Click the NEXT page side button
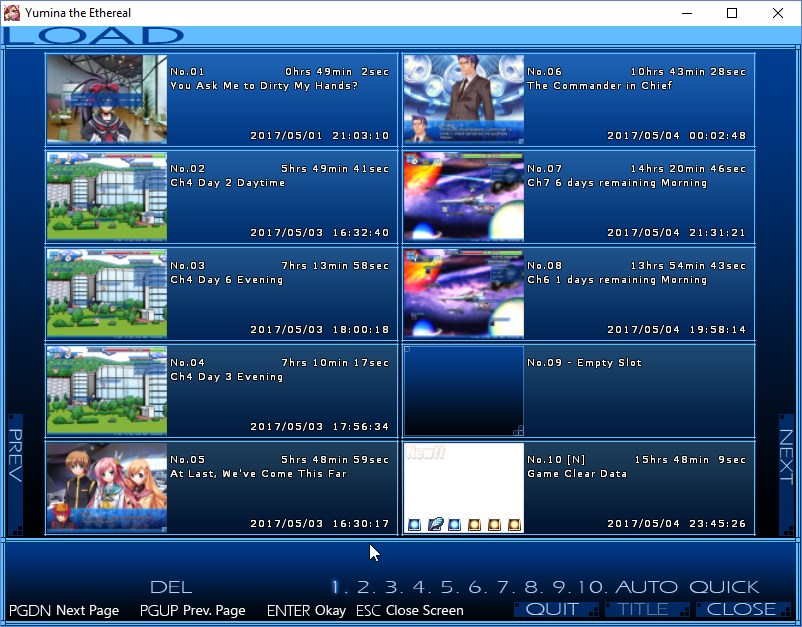 [x=786, y=475]
